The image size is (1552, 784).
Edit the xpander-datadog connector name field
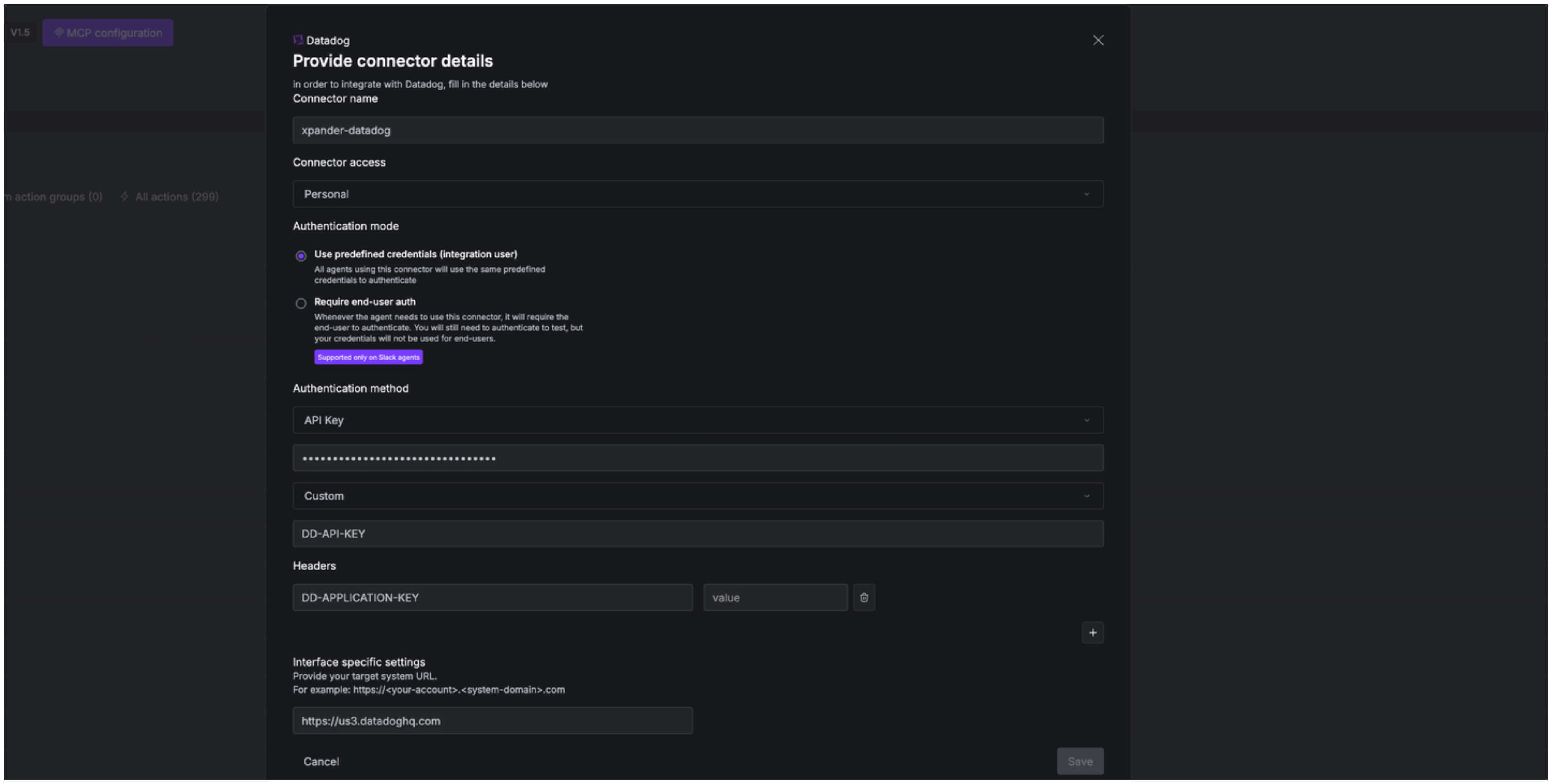pyautogui.click(x=697, y=130)
